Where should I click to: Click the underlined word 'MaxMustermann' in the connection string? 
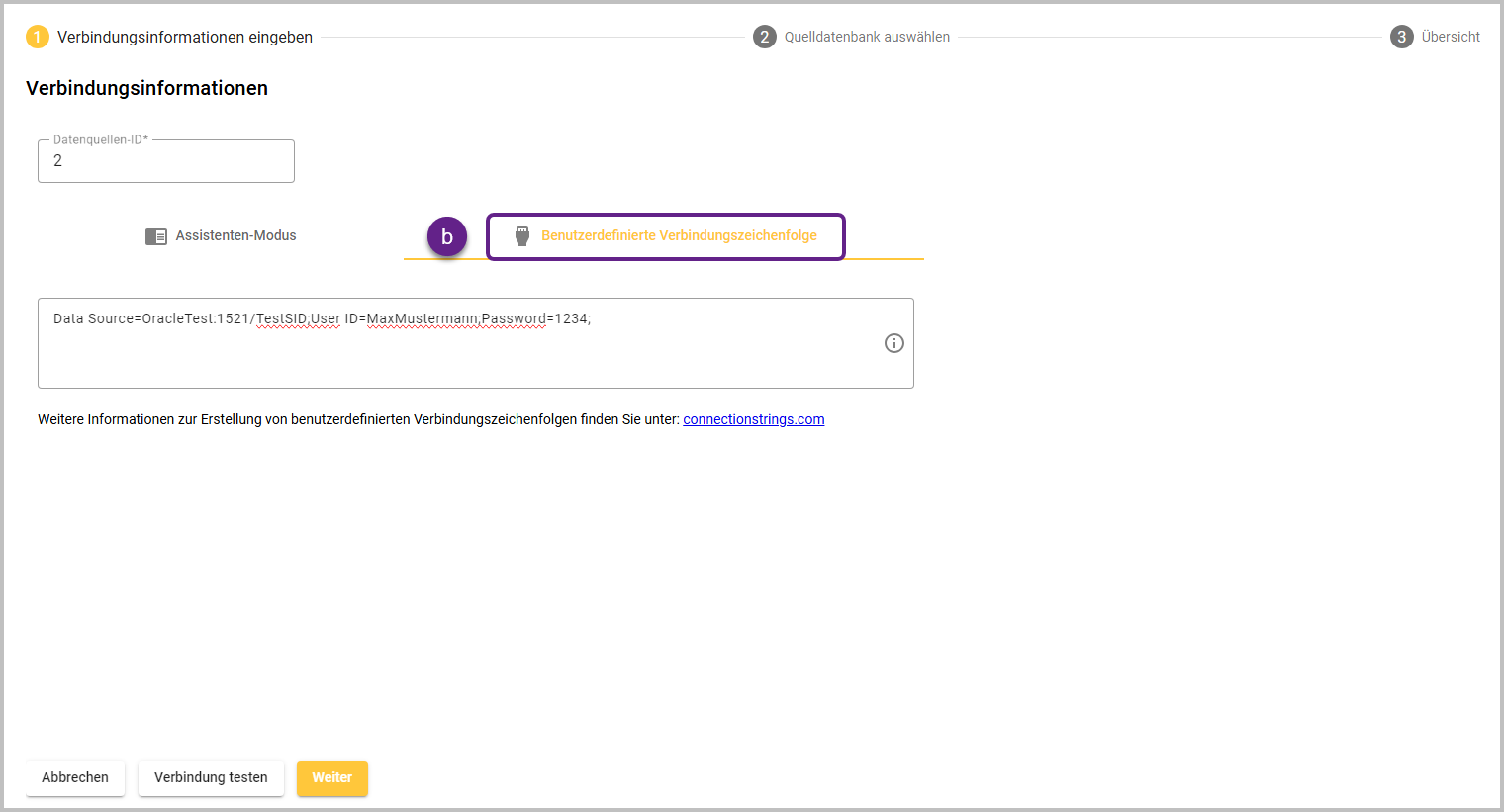click(423, 318)
